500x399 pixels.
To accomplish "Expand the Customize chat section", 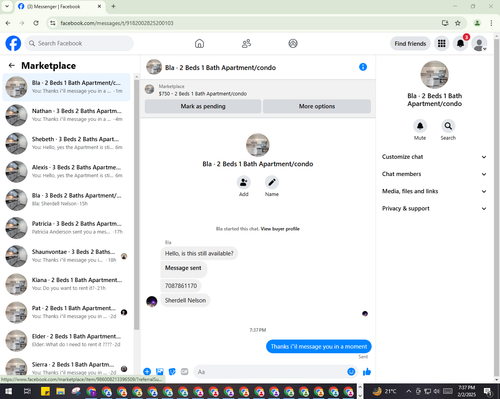I will pyautogui.click(x=434, y=157).
